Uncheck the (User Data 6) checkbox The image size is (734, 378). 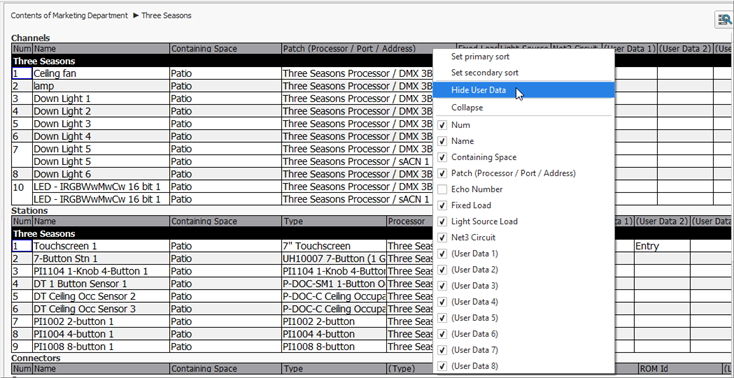[442, 334]
